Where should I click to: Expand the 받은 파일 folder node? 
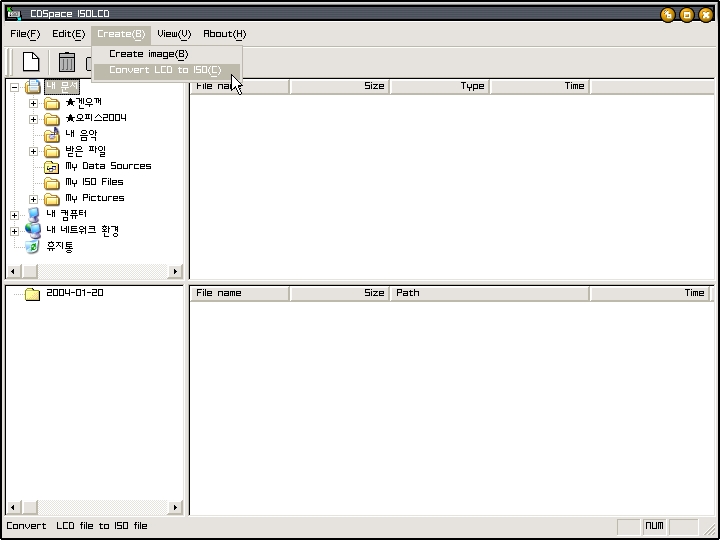click(x=33, y=152)
